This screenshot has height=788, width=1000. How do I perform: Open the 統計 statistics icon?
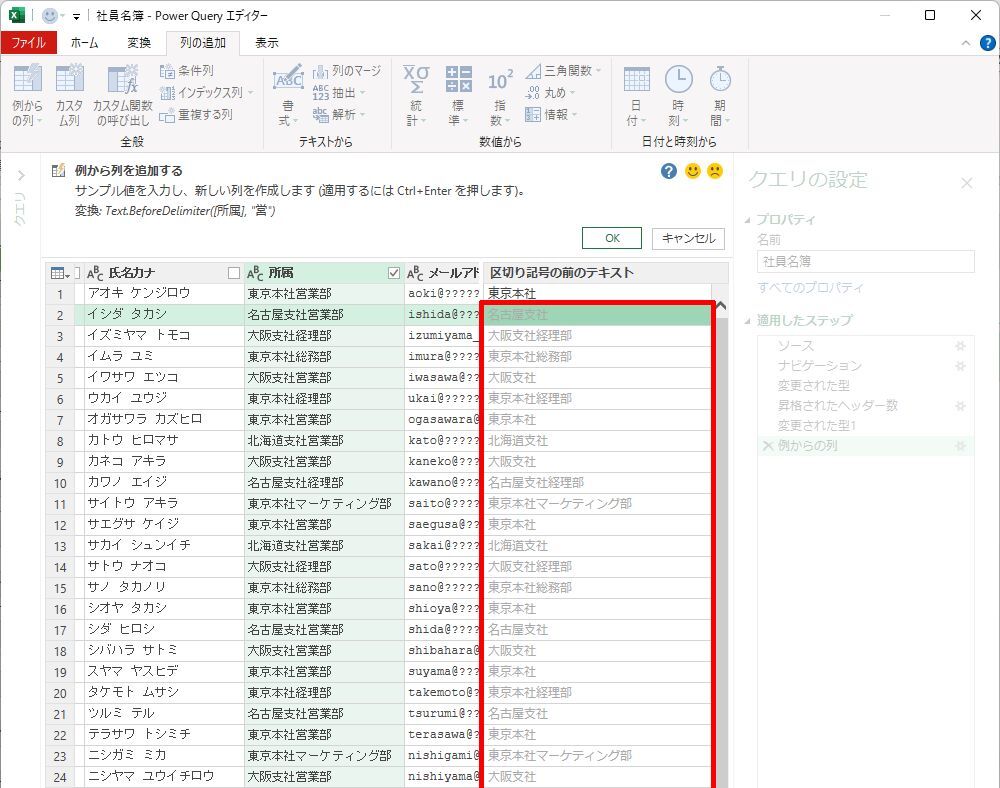(x=415, y=80)
